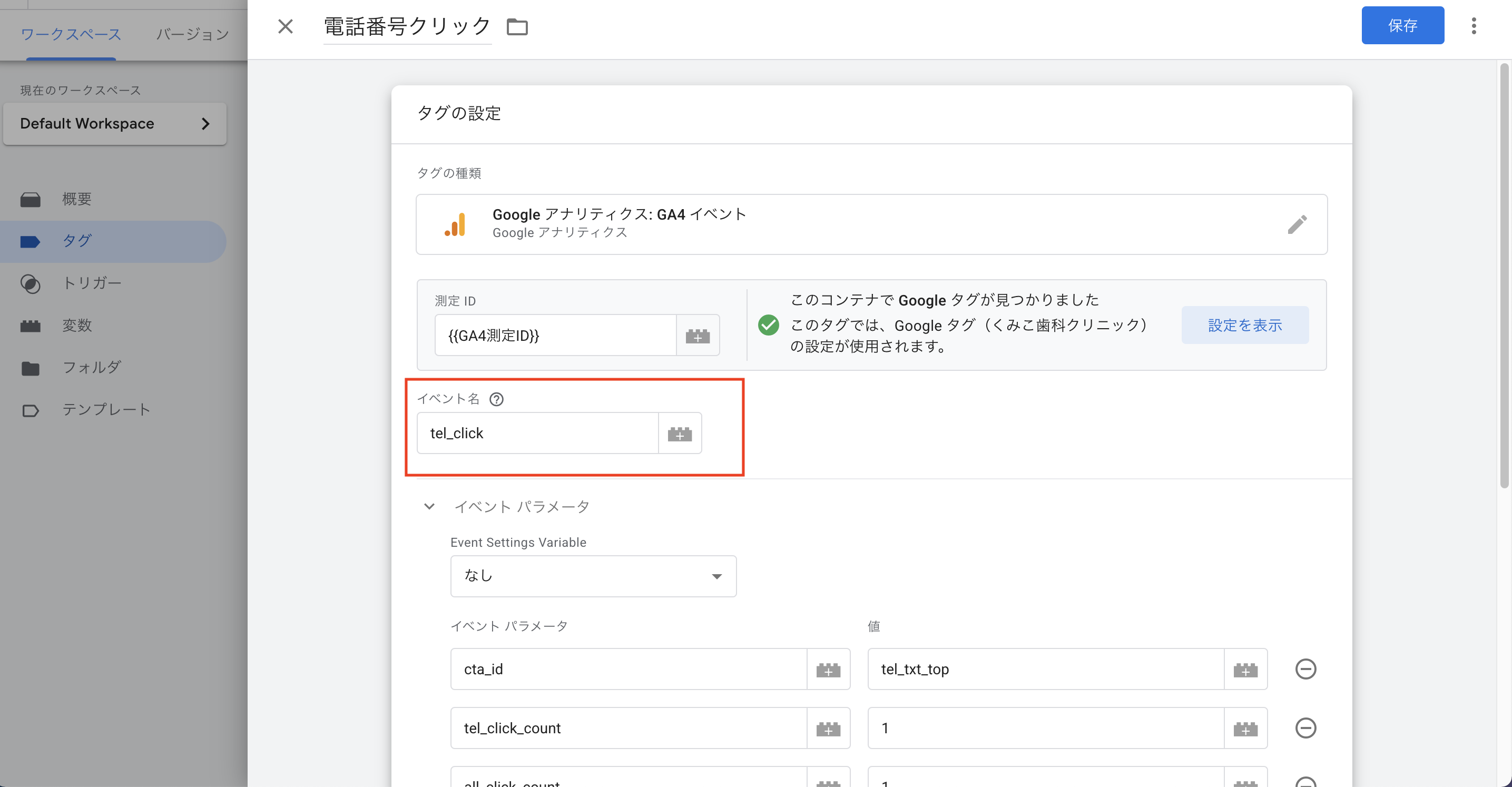This screenshot has width=1512, height=787.
Task: Remove the tel_click_count parameter row
Action: coord(1305,729)
